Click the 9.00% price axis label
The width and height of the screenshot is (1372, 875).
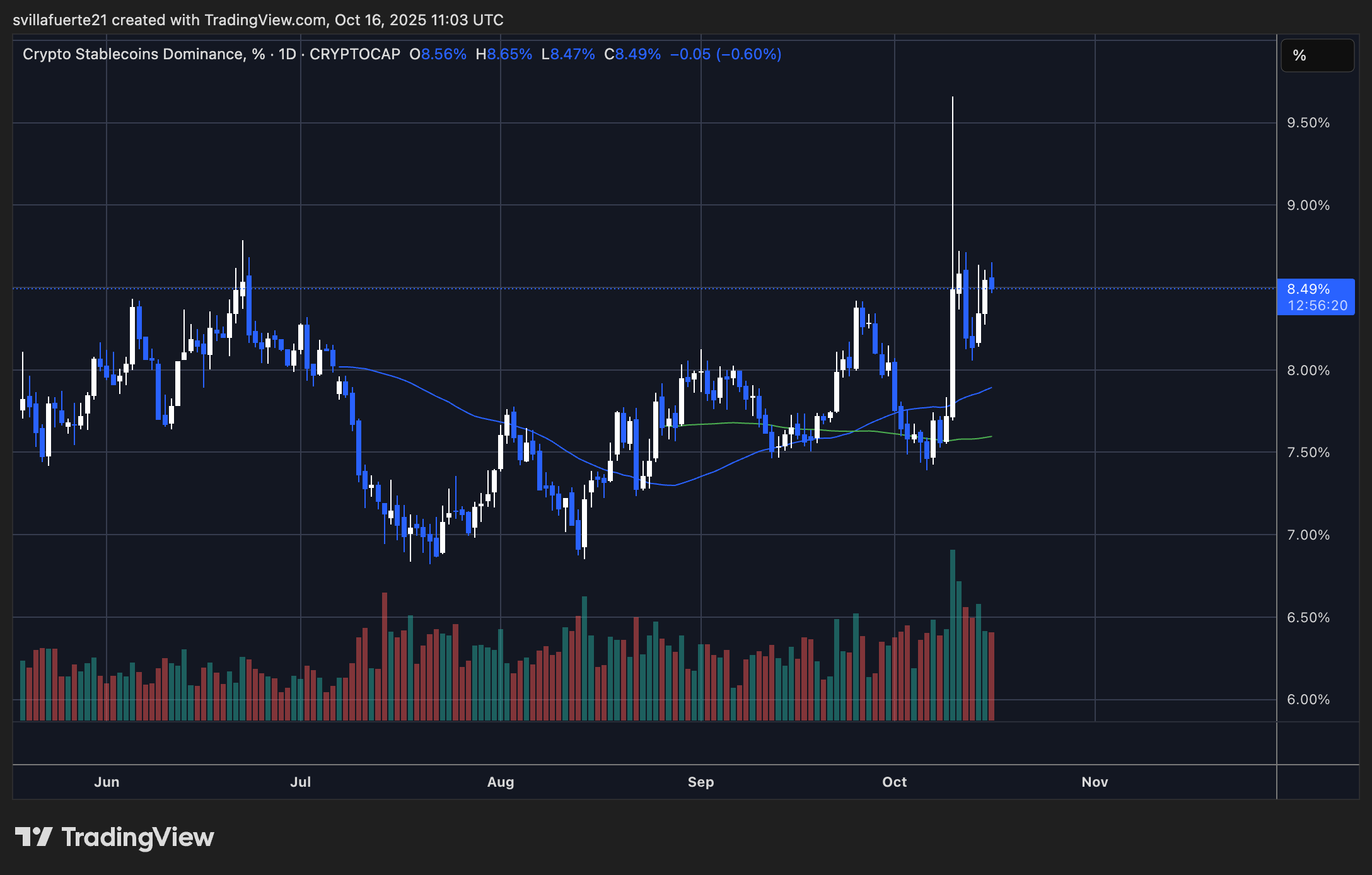coord(1308,206)
